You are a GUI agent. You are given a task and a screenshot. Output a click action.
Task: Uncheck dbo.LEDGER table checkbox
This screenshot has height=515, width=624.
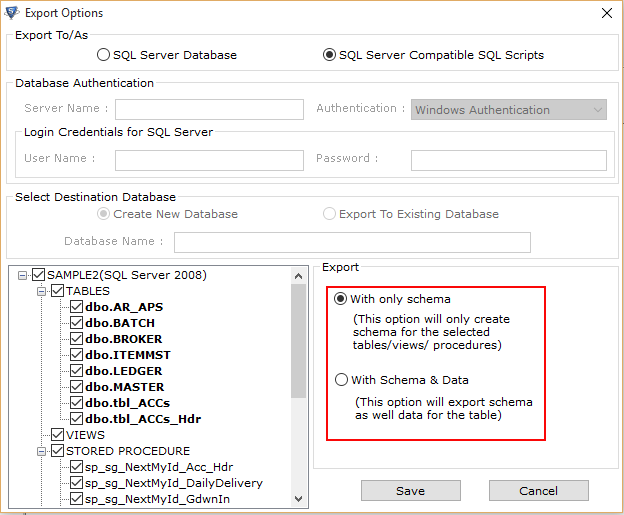click(76, 371)
